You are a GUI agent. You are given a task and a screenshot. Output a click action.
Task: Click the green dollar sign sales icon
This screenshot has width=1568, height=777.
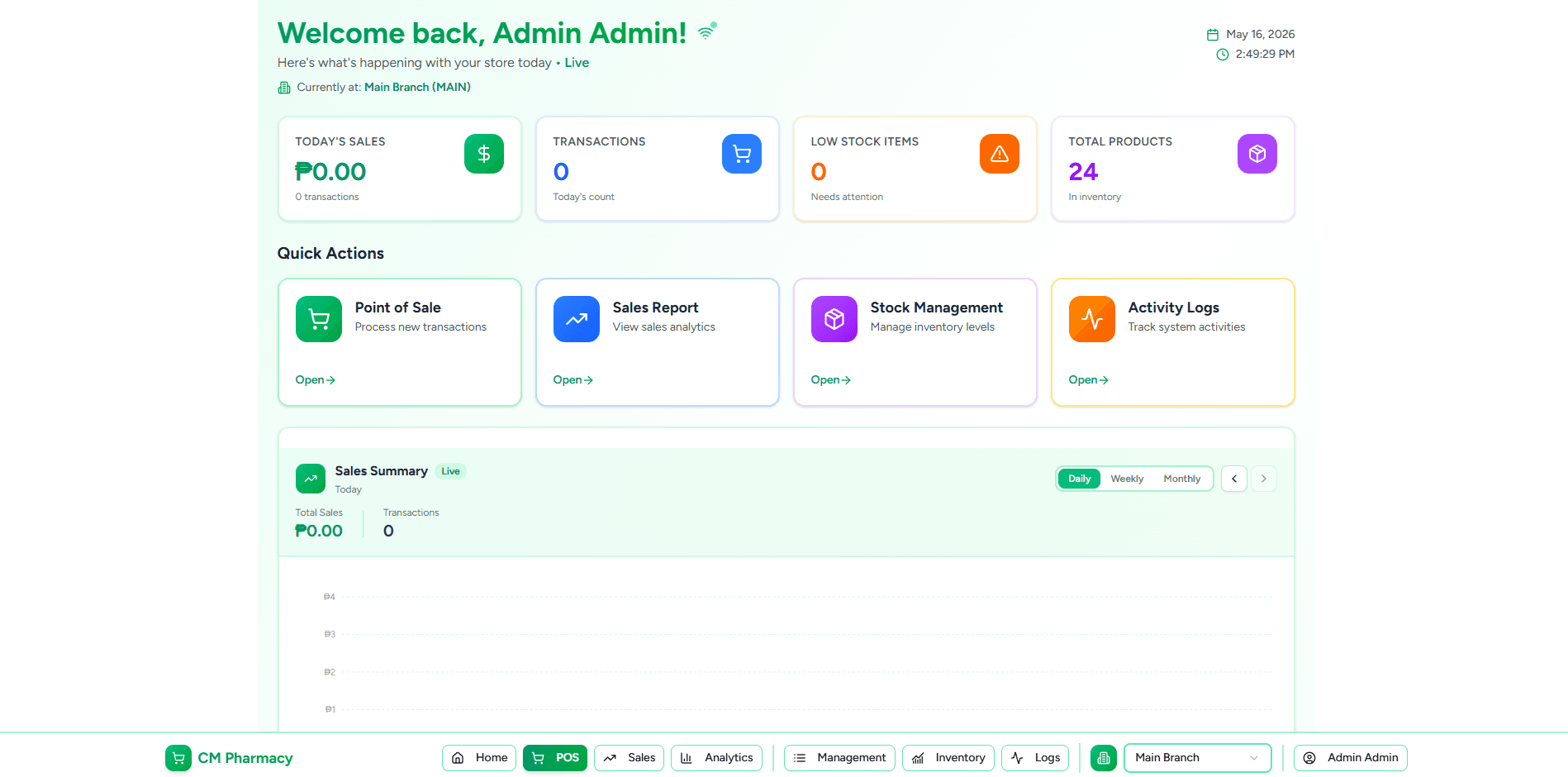pos(484,154)
